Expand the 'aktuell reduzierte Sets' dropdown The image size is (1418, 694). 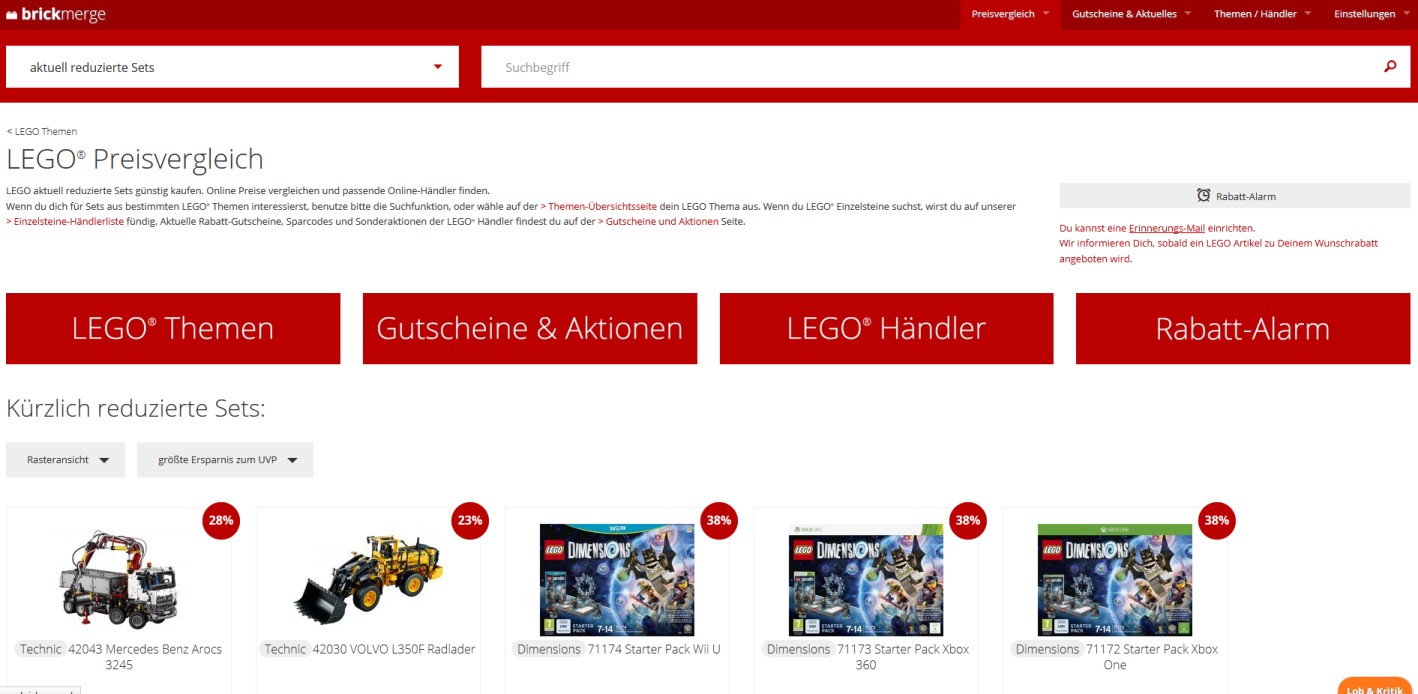pos(232,67)
